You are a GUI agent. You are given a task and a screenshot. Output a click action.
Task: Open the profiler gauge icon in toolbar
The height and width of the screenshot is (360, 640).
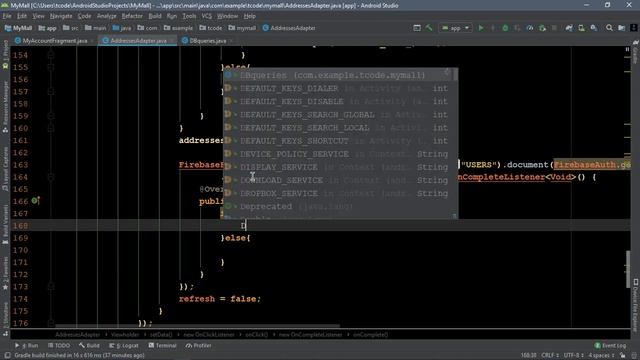[530, 28]
